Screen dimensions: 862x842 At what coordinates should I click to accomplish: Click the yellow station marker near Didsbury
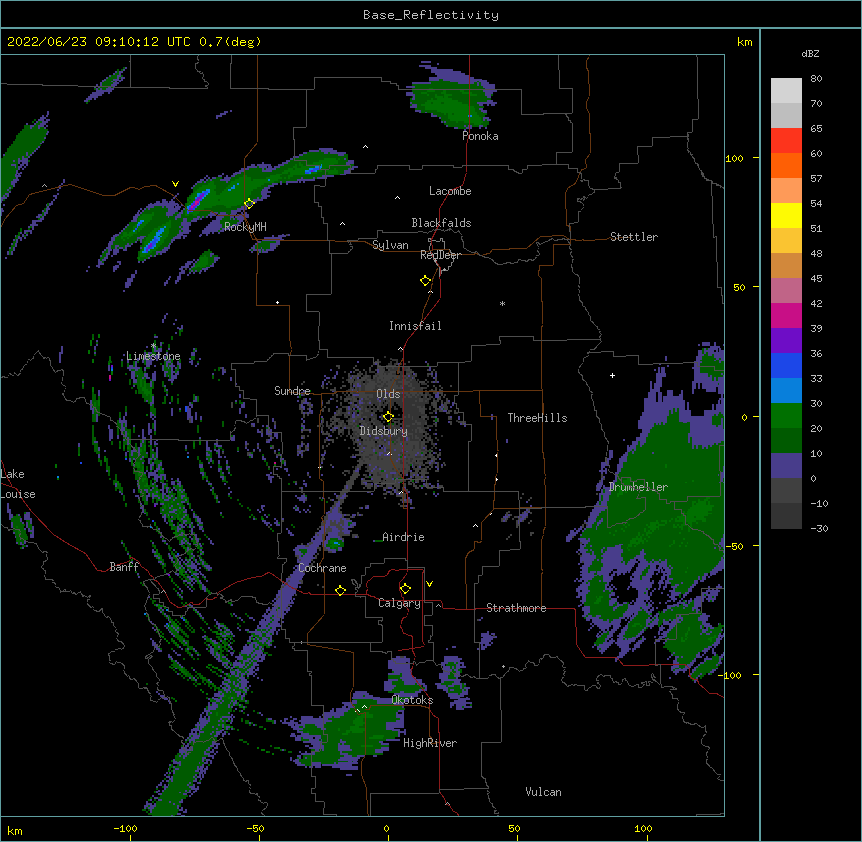388,417
